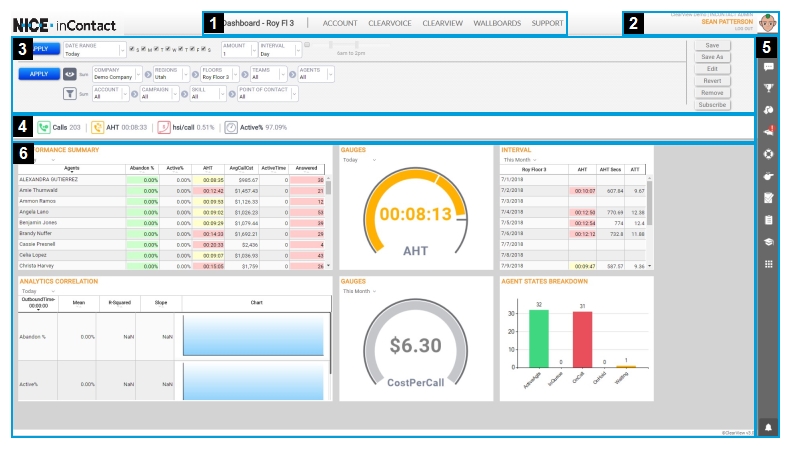Click the Subscribe button
Image resolution: width=791 pixels, height=449 pixels.
point(711,104)
